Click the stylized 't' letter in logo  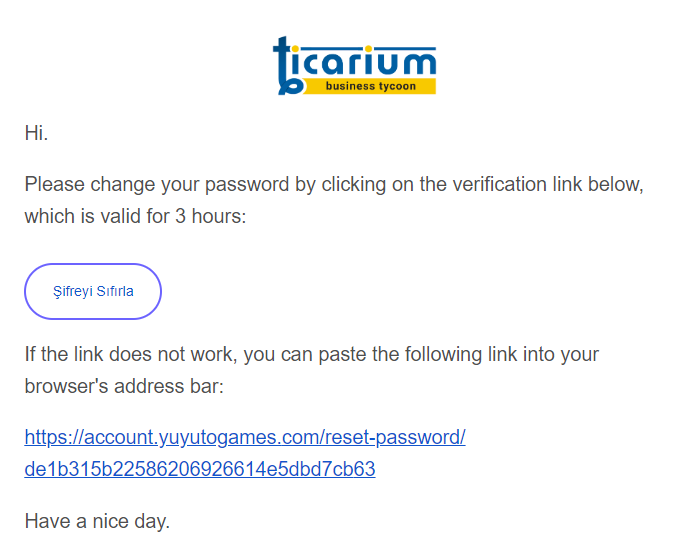tap(286, 66)
